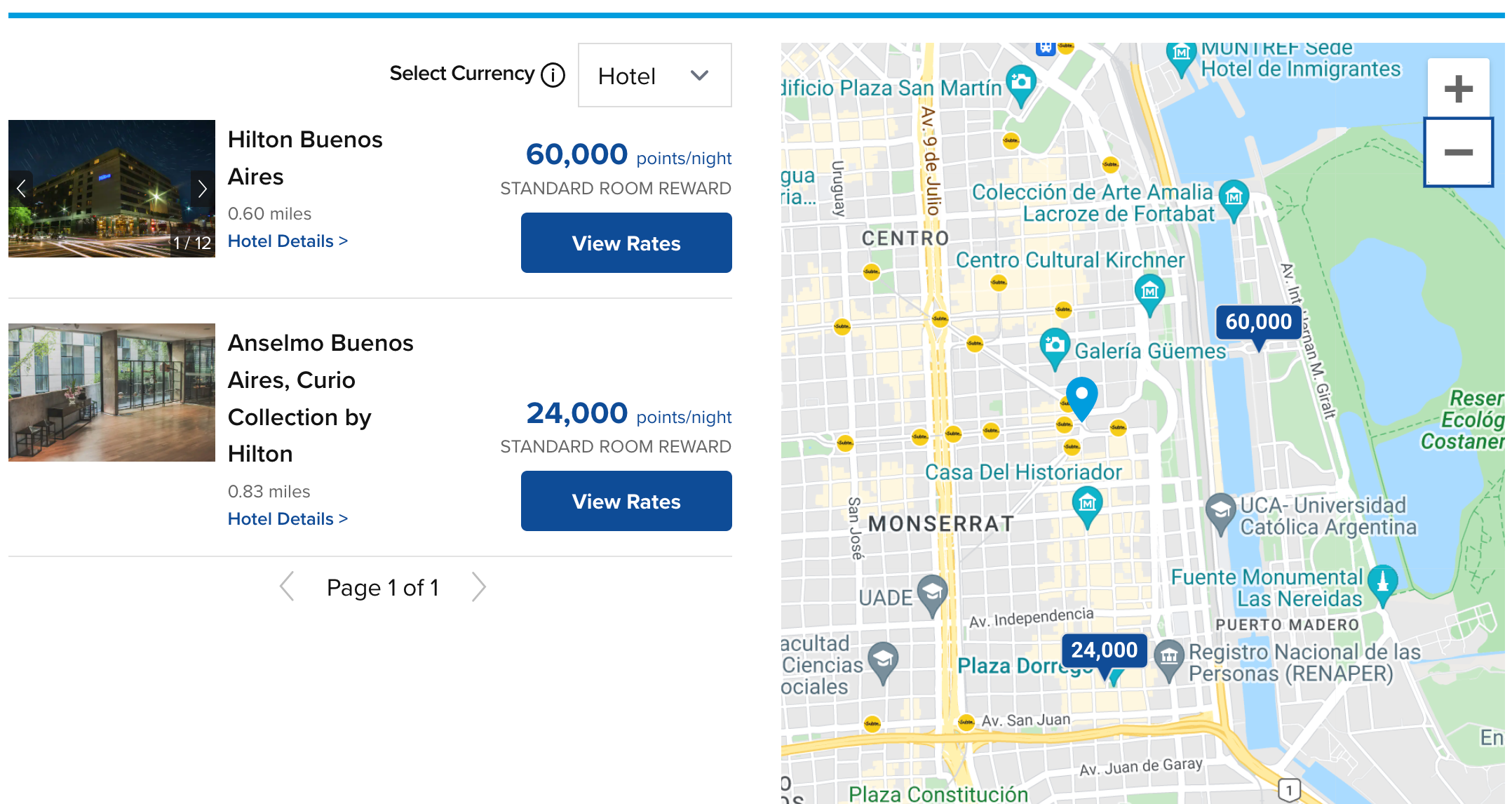Show previous photo of Hilton Buenos Aires
Screen dimensions: 1512x804
pos(21,188)
